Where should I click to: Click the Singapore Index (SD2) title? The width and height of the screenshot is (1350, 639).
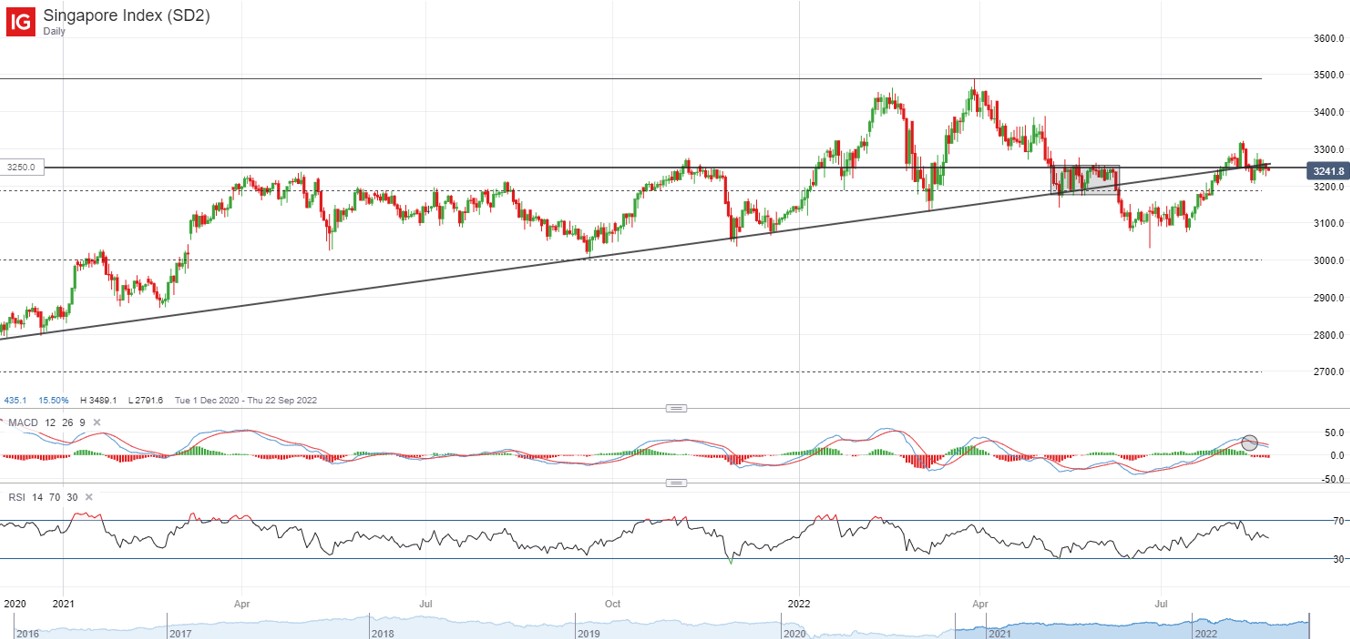coord(127,15)
